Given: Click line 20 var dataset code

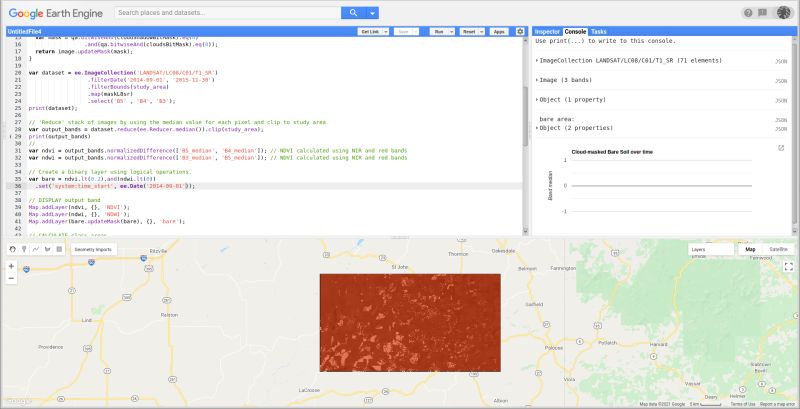Looking at the screenshot, I should [123, 72].
